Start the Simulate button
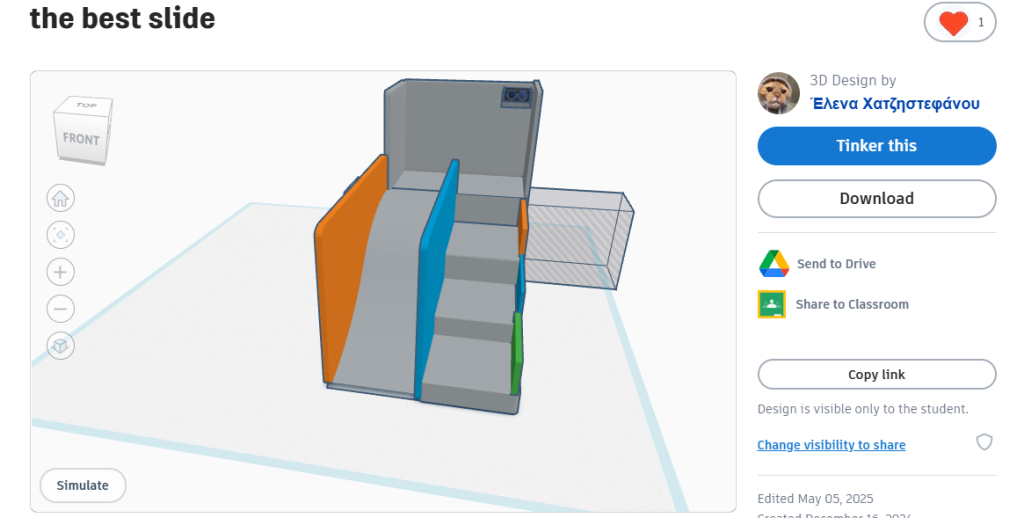Viewport: 1024px width, 518px height. point(83,485)
